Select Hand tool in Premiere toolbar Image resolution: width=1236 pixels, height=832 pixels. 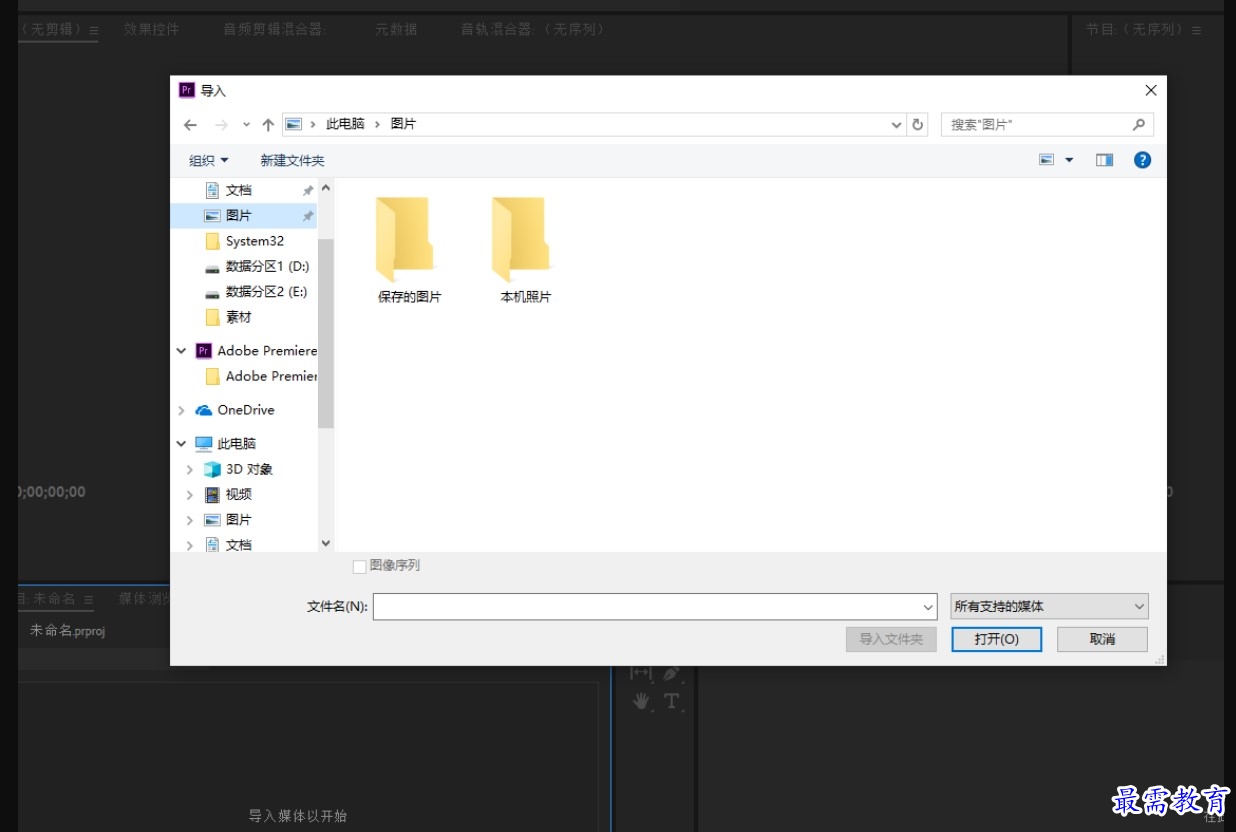(641, 701)
